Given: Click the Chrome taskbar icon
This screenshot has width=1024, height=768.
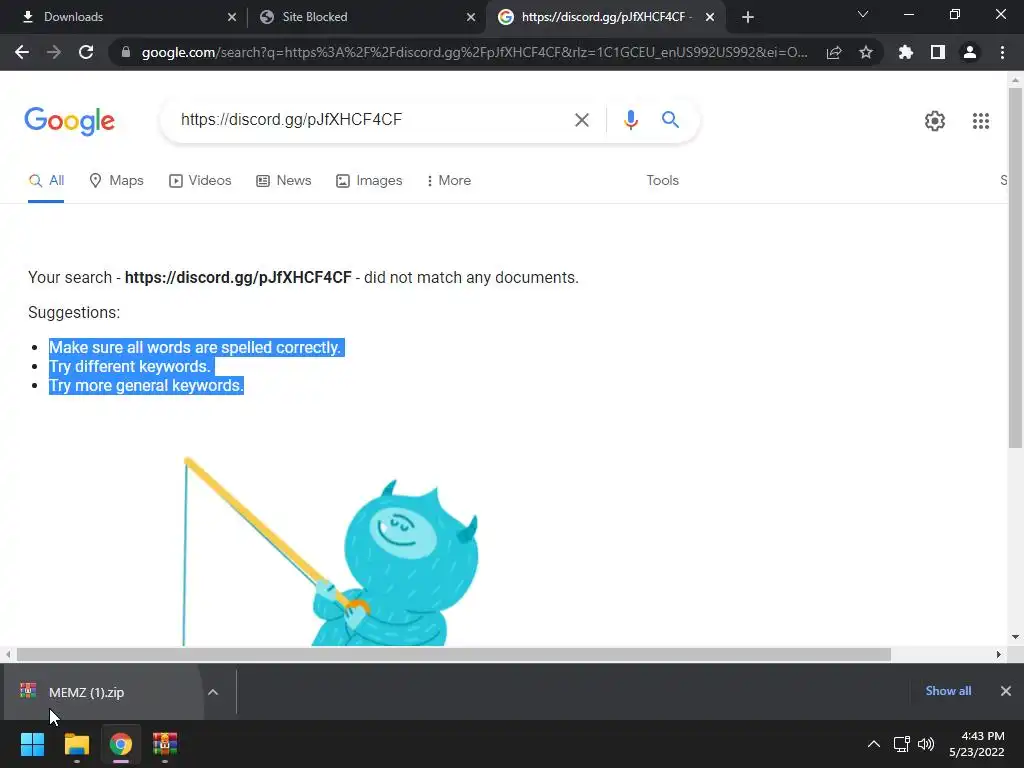Looking at the screenshot, I should click(121, 744).
